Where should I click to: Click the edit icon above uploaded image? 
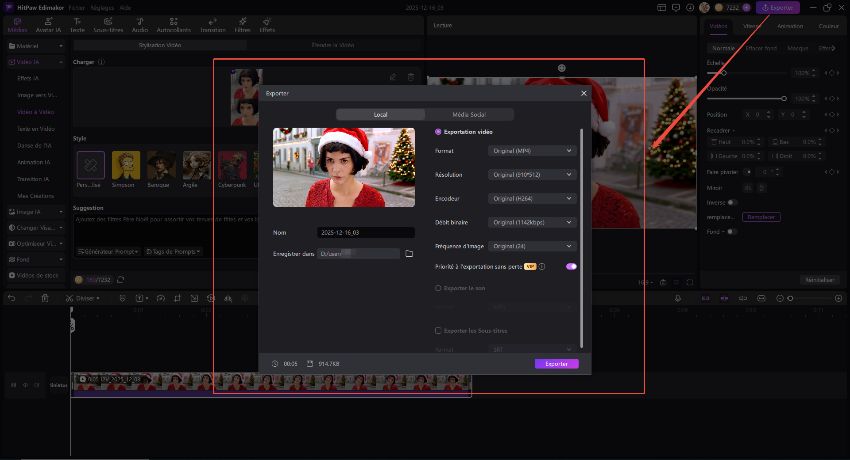pos(393,77)
